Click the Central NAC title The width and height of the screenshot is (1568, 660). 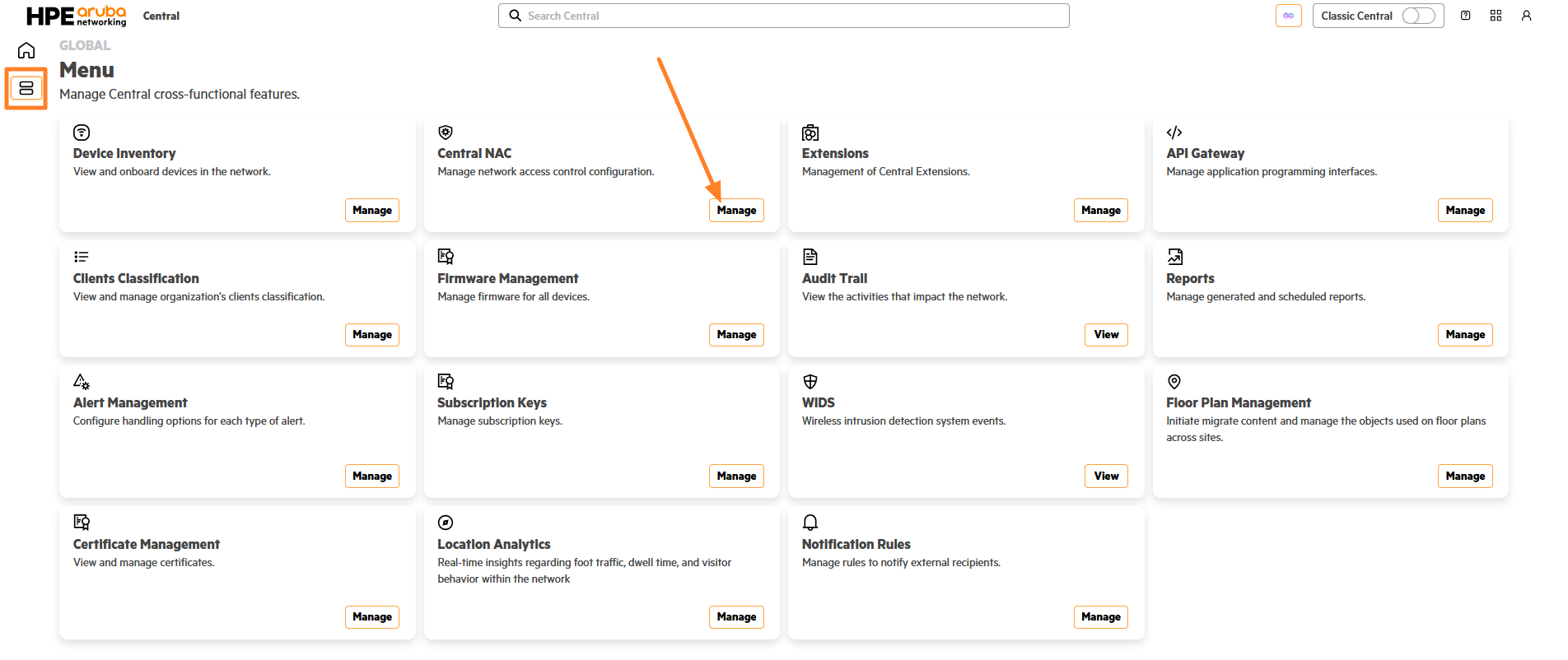[x=474, y=154]
